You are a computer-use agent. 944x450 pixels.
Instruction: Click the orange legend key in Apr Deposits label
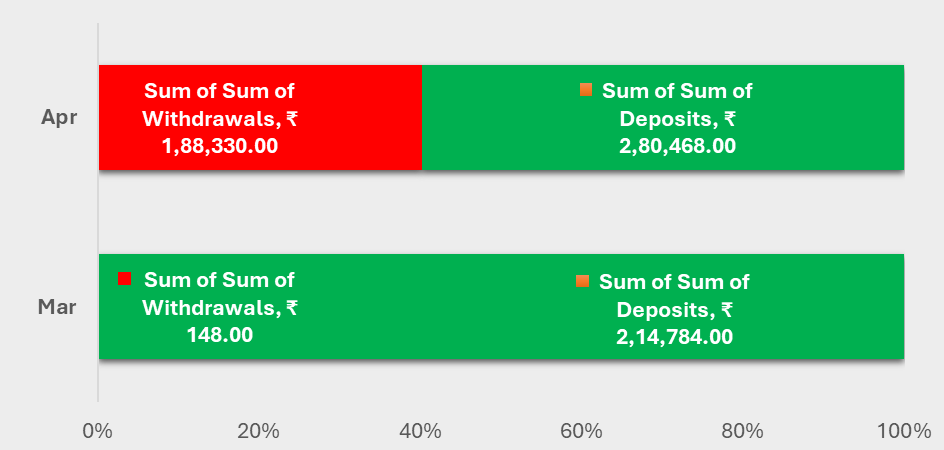[x=586, y=90]
